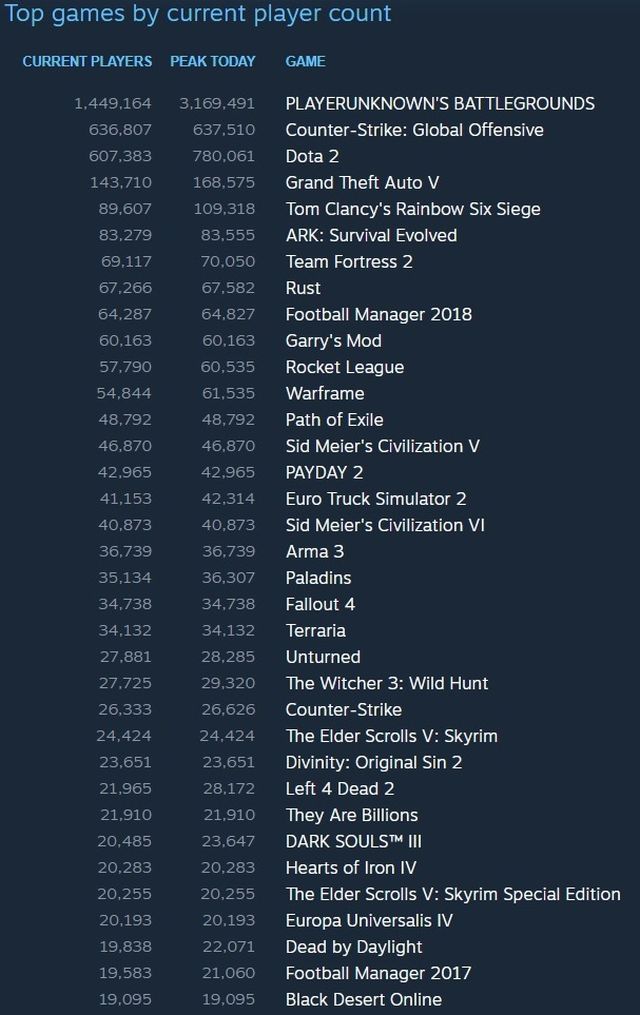Click the Warframe game entry

click(x=324, y=393)
